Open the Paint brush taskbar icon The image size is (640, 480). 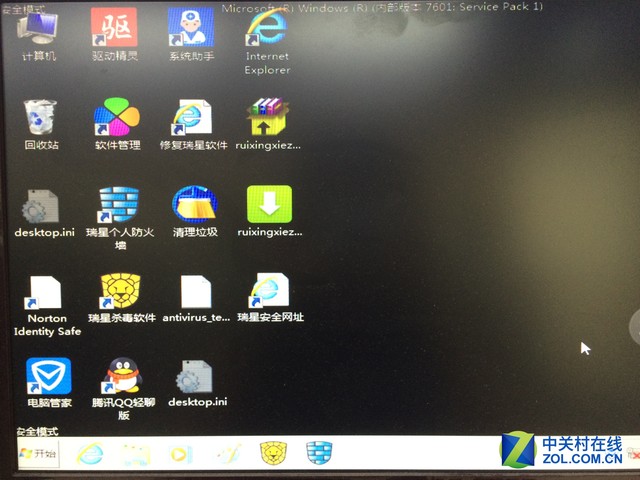coord(228,453)
